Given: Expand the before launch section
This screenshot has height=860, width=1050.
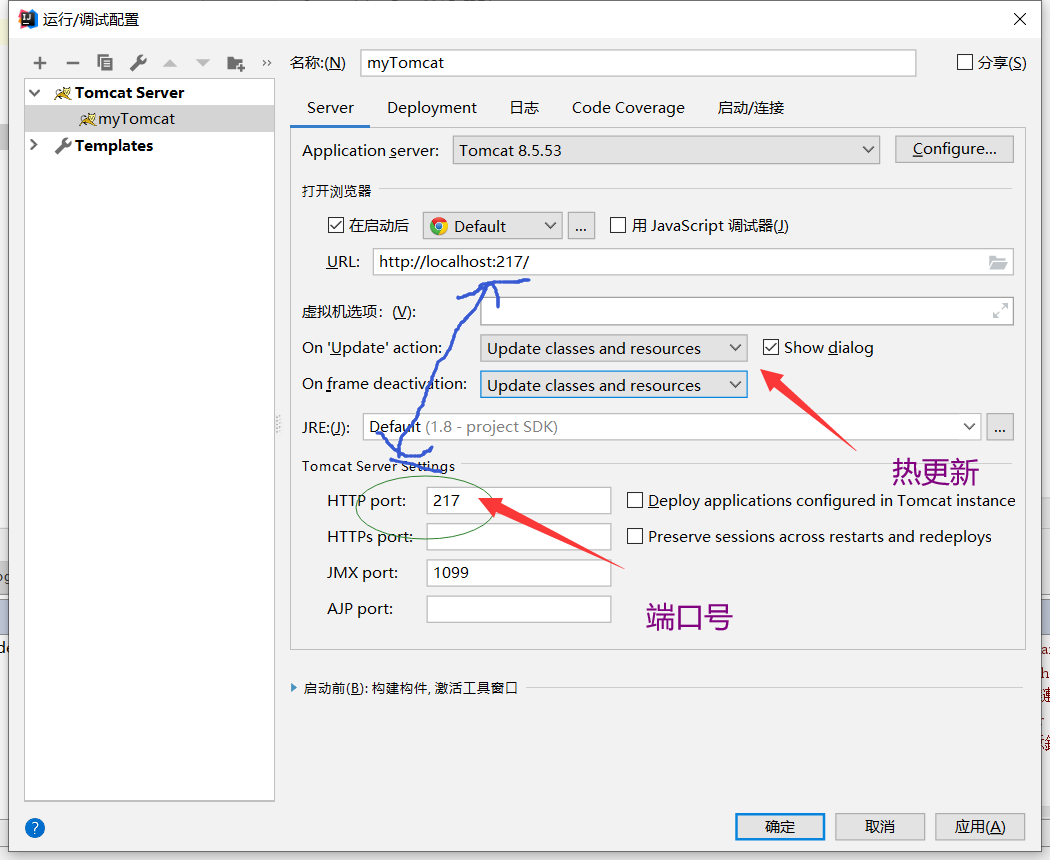Looking at the screenshot, I should (x=294, y=688).
